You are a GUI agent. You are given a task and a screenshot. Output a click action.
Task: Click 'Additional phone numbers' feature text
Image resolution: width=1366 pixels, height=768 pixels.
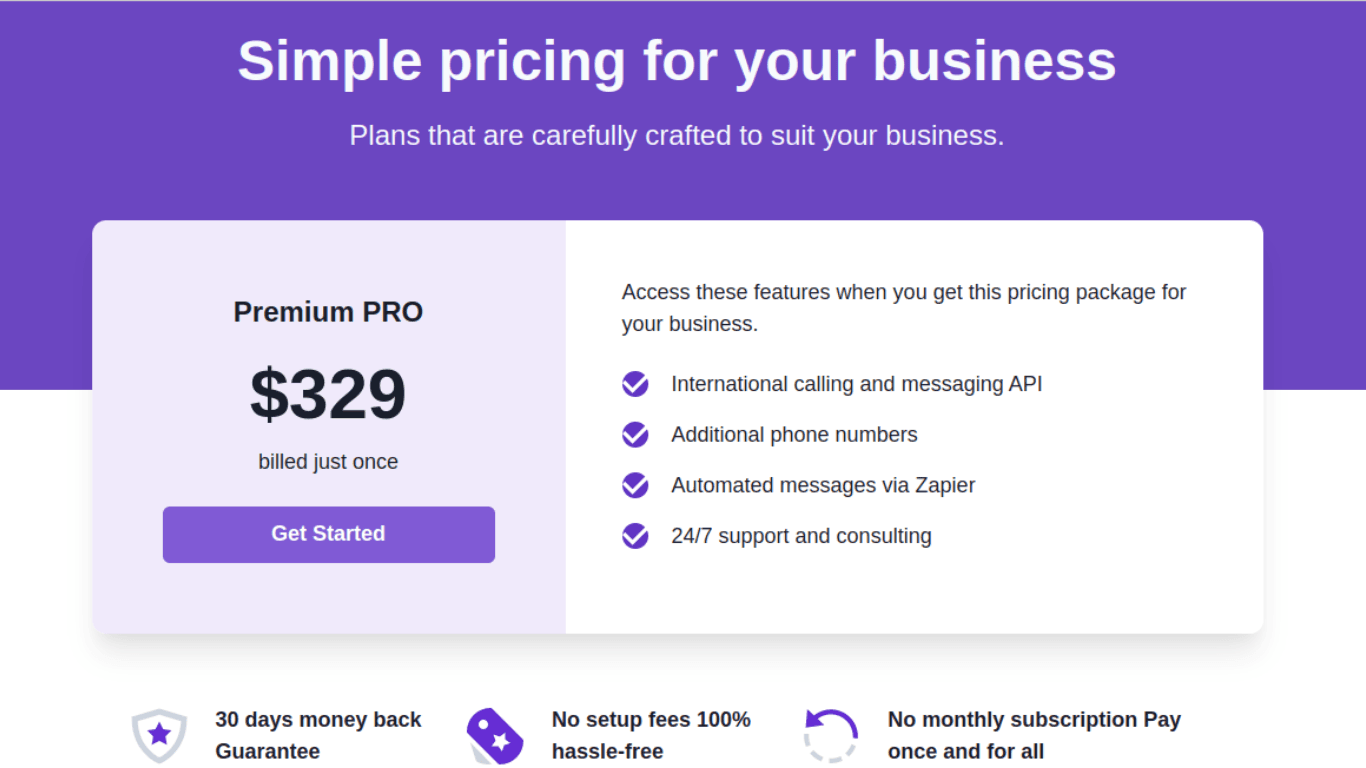click(x=794, y=435)
